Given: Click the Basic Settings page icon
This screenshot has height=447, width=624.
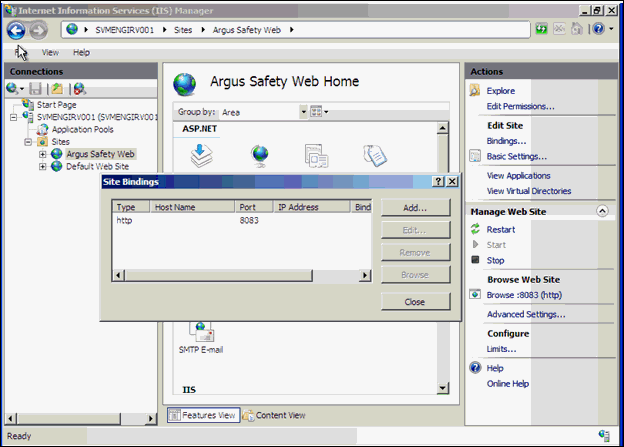Looking at the screenshot, I should pyautogui.click(x=475, y=156).
